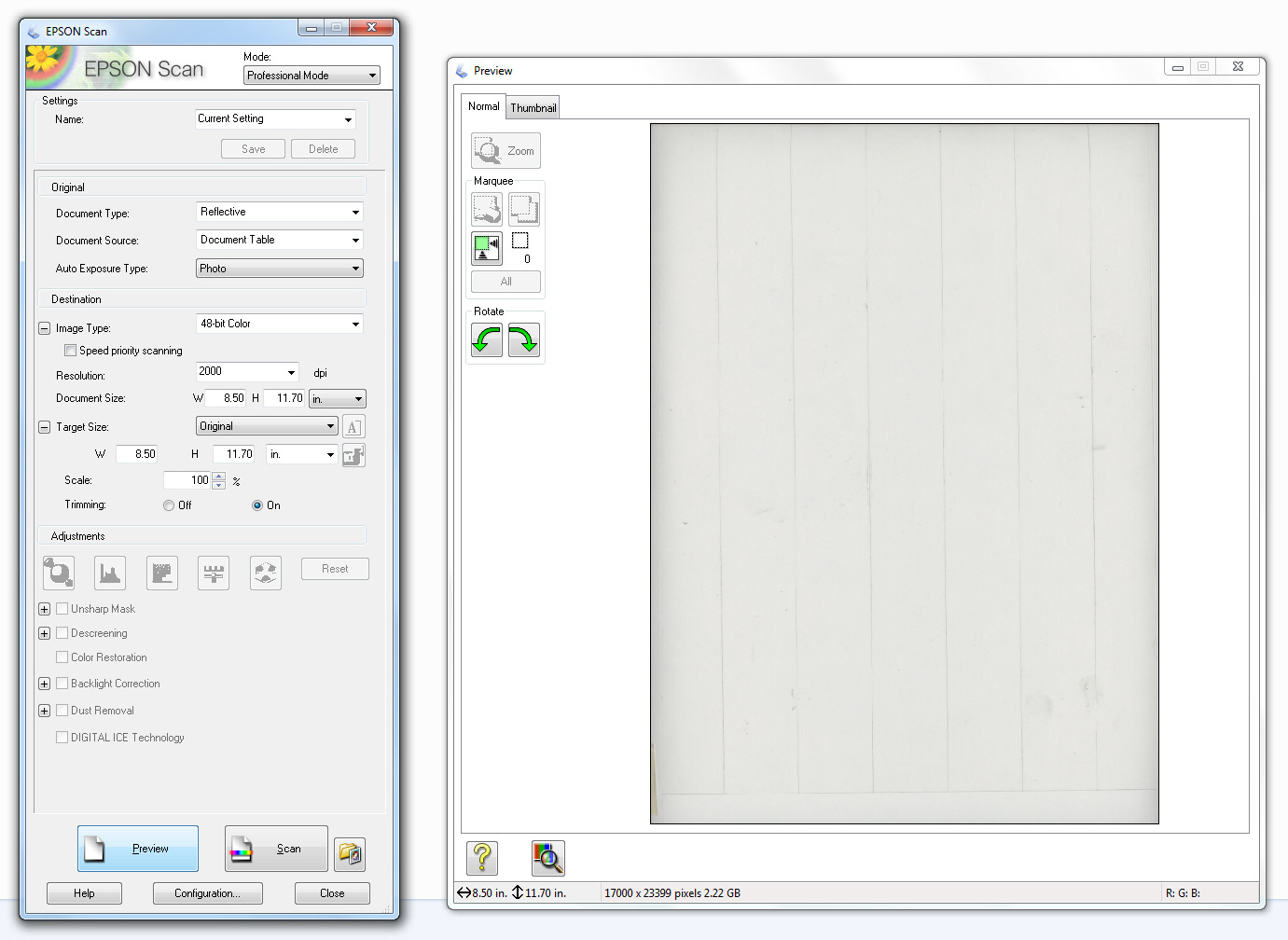1288x940 pixels.
Task: Open the Image Type dropdown
Action: tap(280, 325)
